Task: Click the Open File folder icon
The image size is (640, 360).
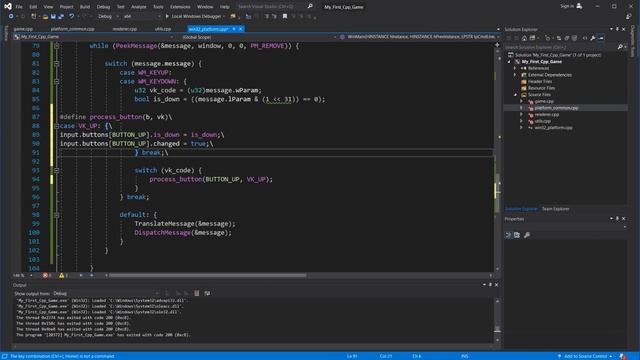Action: click(45, 16)
